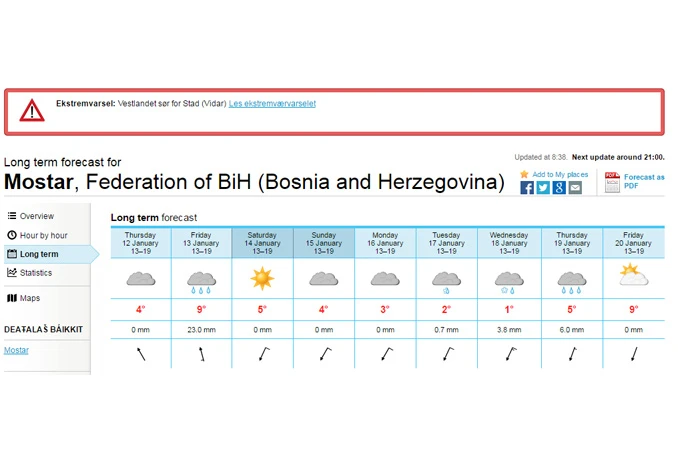Click the 2° temperature on Tuesday
678x458 pixels.
click(446, 309)
